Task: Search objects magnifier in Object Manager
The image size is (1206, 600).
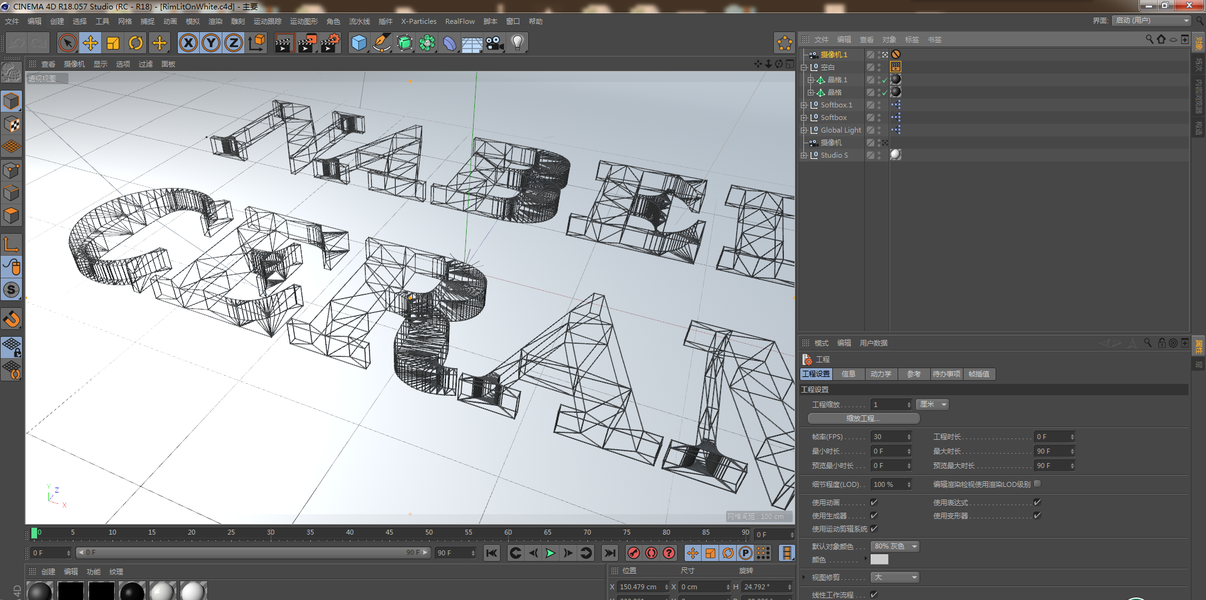Action: point(1149,40)
